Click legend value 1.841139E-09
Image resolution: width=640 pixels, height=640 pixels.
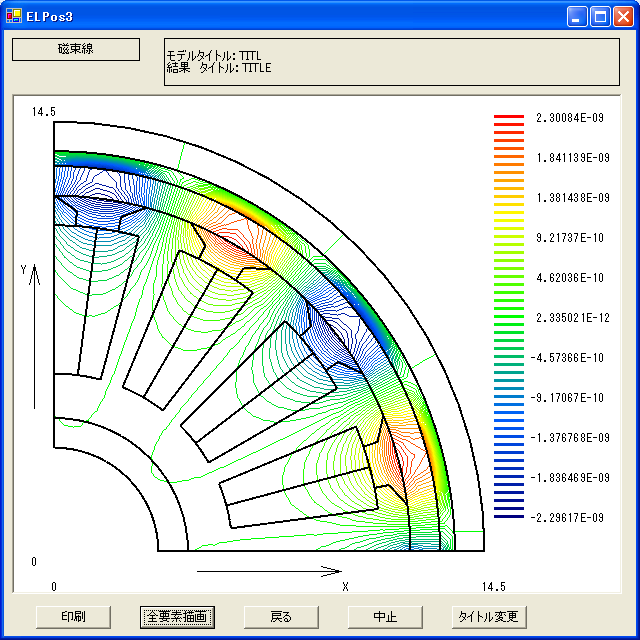573,158
